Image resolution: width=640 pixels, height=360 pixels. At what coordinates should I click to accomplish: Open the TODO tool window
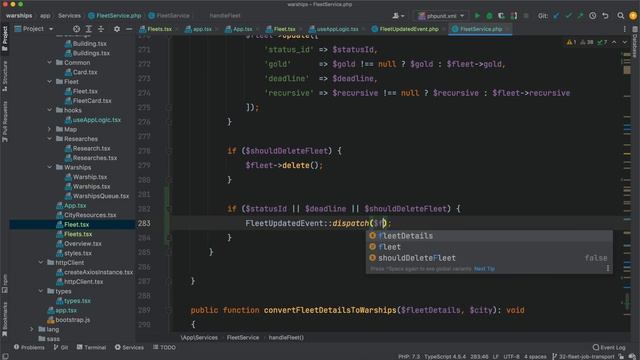164,347
